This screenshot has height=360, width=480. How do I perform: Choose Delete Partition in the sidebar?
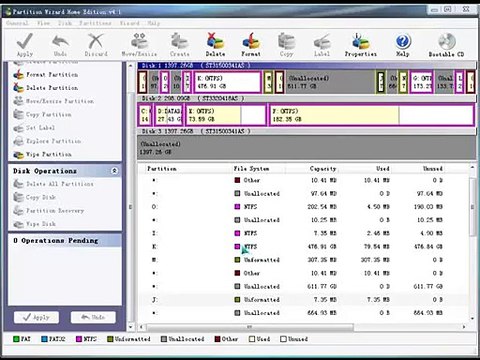pyautogui.click(x=46, y=88)
